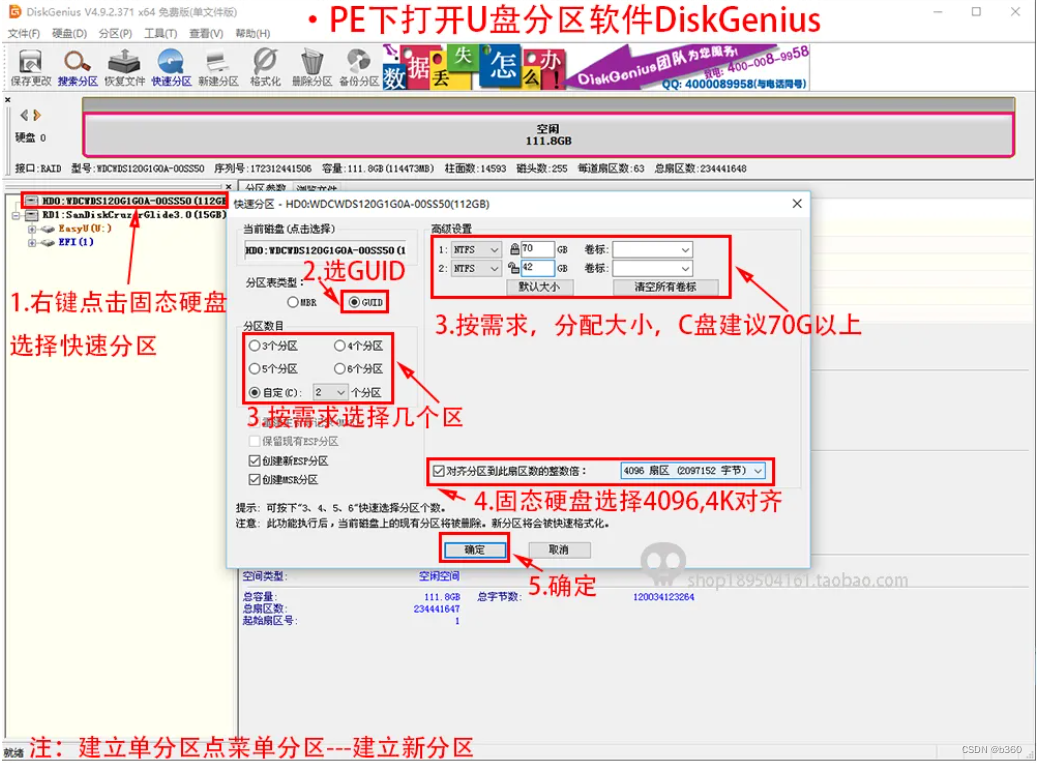Open the 工具(T) menu

click(x=160, y=33)
